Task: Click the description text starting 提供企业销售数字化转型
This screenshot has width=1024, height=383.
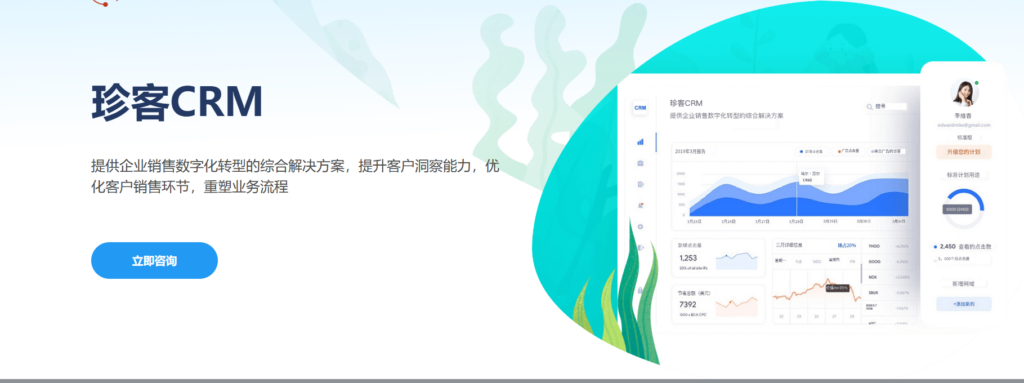Action: (x=295, y=176)
